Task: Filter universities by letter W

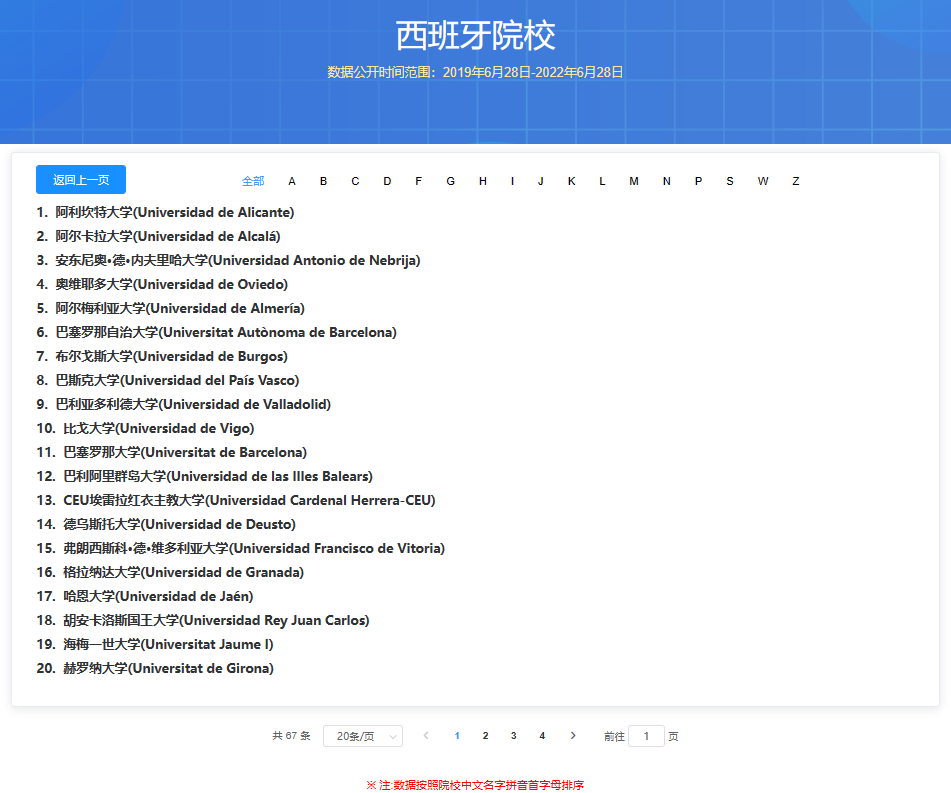Action: [x=763, y=181]
